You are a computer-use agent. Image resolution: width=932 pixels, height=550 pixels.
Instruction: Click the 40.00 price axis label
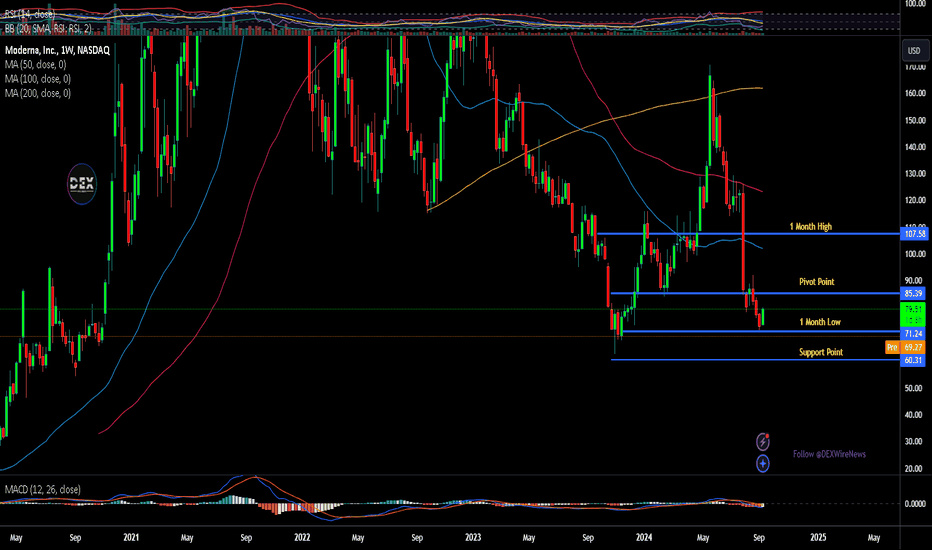coord(914,415)
